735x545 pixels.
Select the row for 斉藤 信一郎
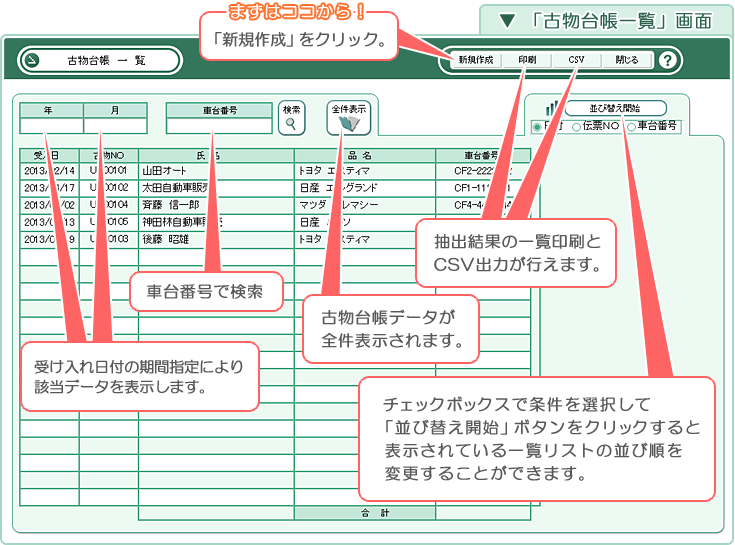pyautogui.click(x=275, y=205)
